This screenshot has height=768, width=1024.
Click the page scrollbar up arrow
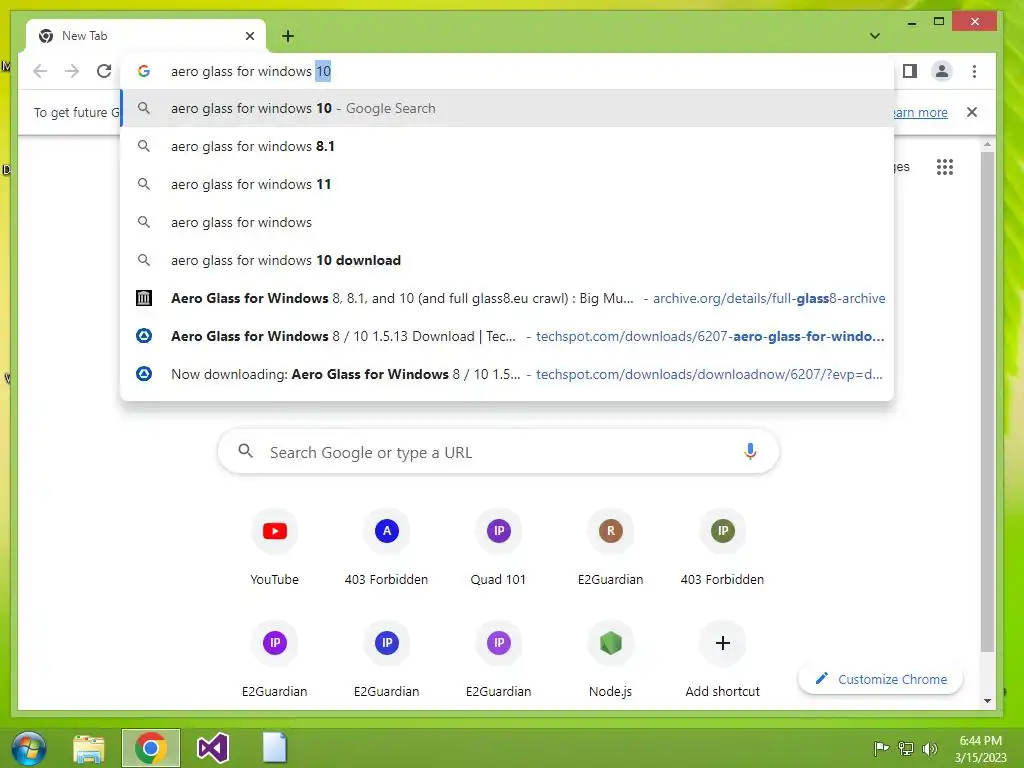[x=987, y=144]
